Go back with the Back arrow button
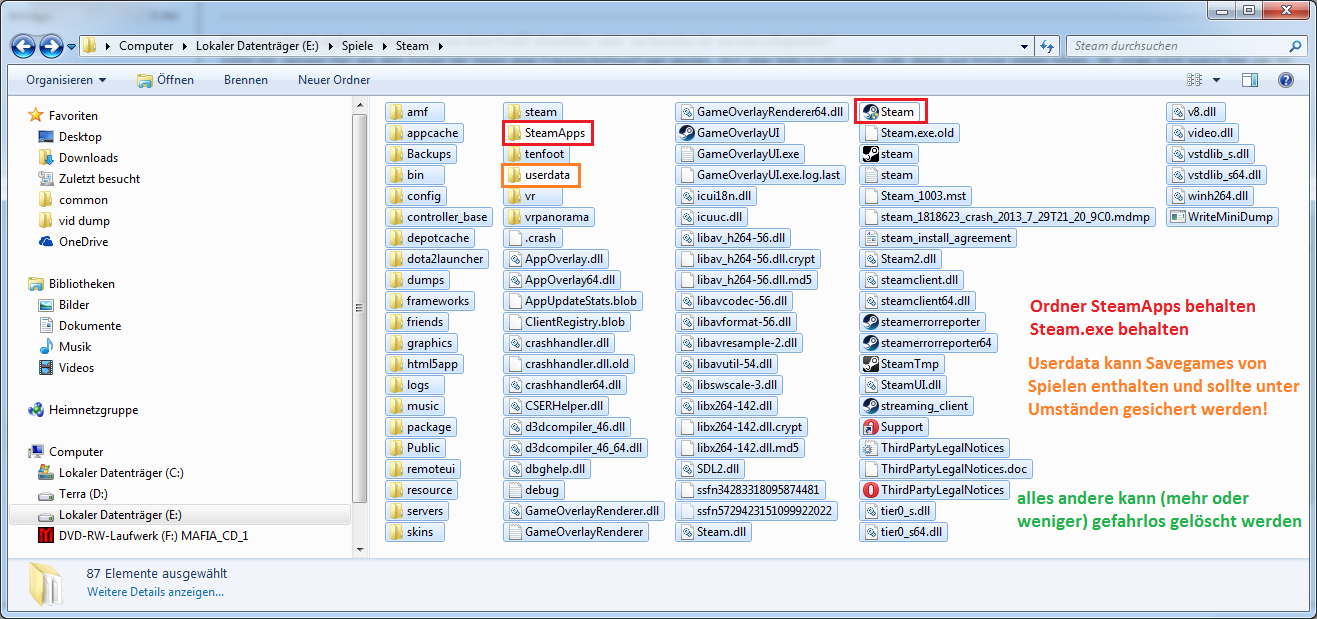 point(24,46)
